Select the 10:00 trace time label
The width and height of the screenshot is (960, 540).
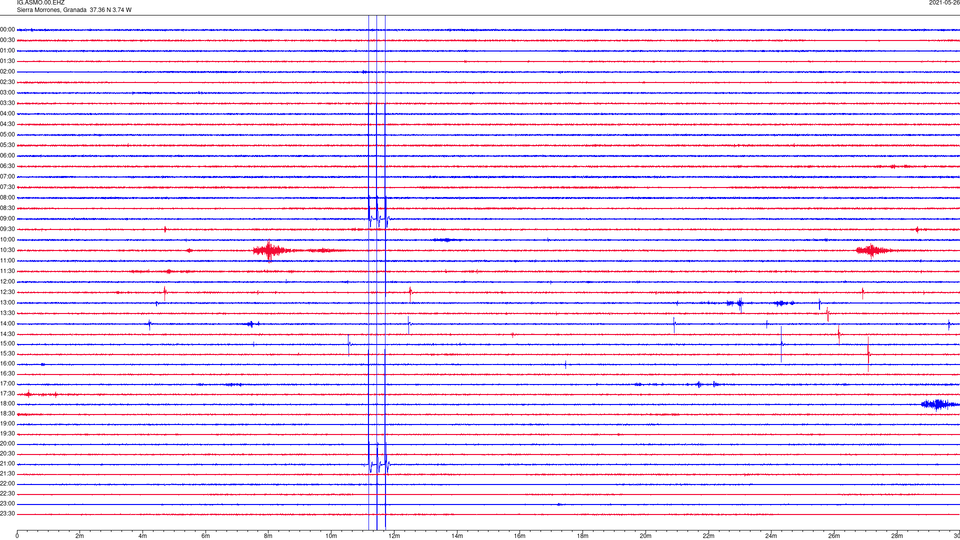(x=7, y=239)
